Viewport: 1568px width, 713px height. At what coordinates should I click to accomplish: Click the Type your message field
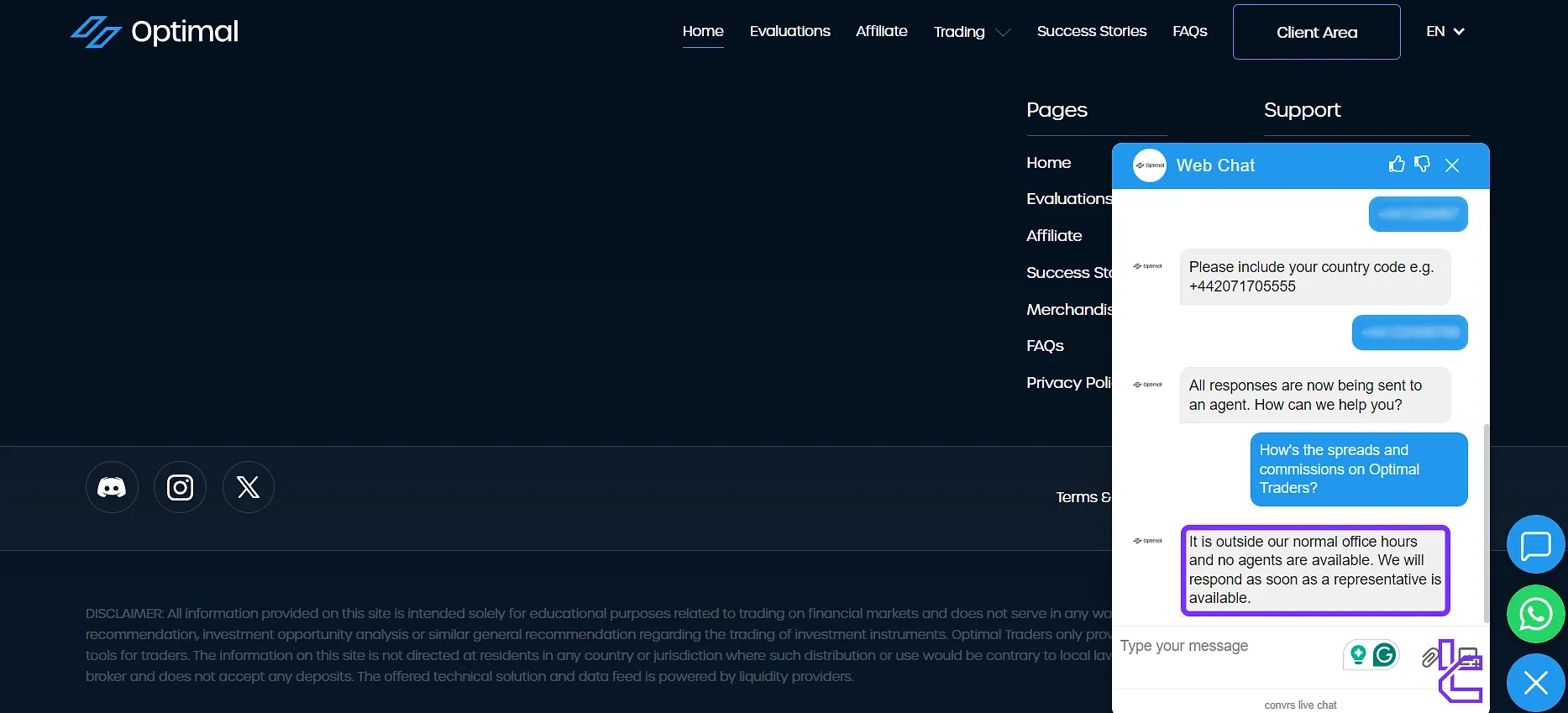1226,646
